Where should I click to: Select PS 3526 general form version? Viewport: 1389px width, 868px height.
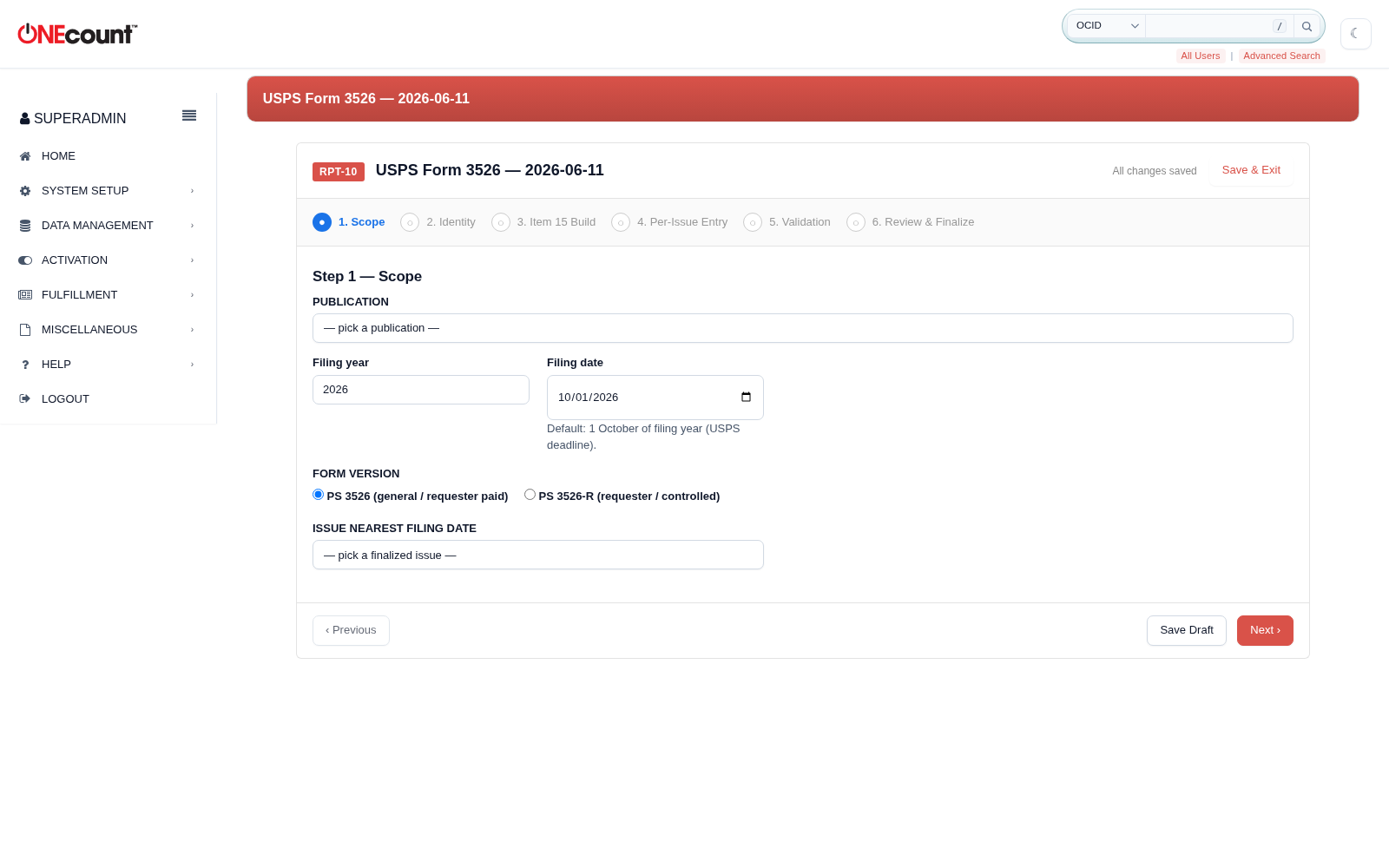[318, 495]
